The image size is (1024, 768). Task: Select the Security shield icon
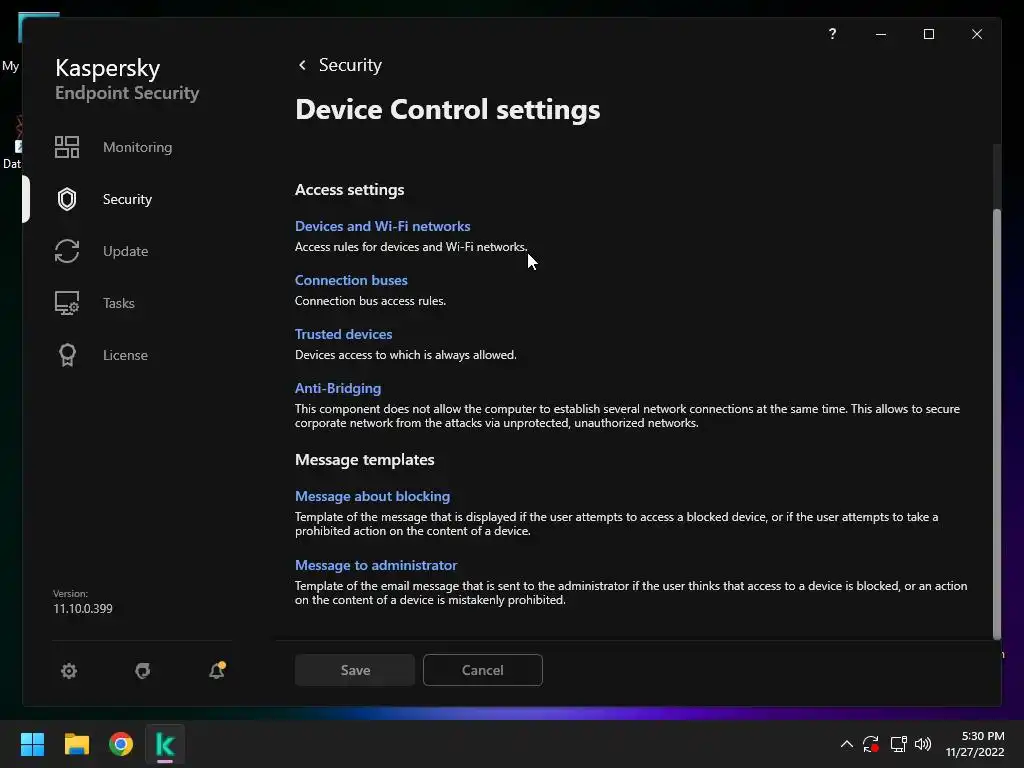[67, 199]
